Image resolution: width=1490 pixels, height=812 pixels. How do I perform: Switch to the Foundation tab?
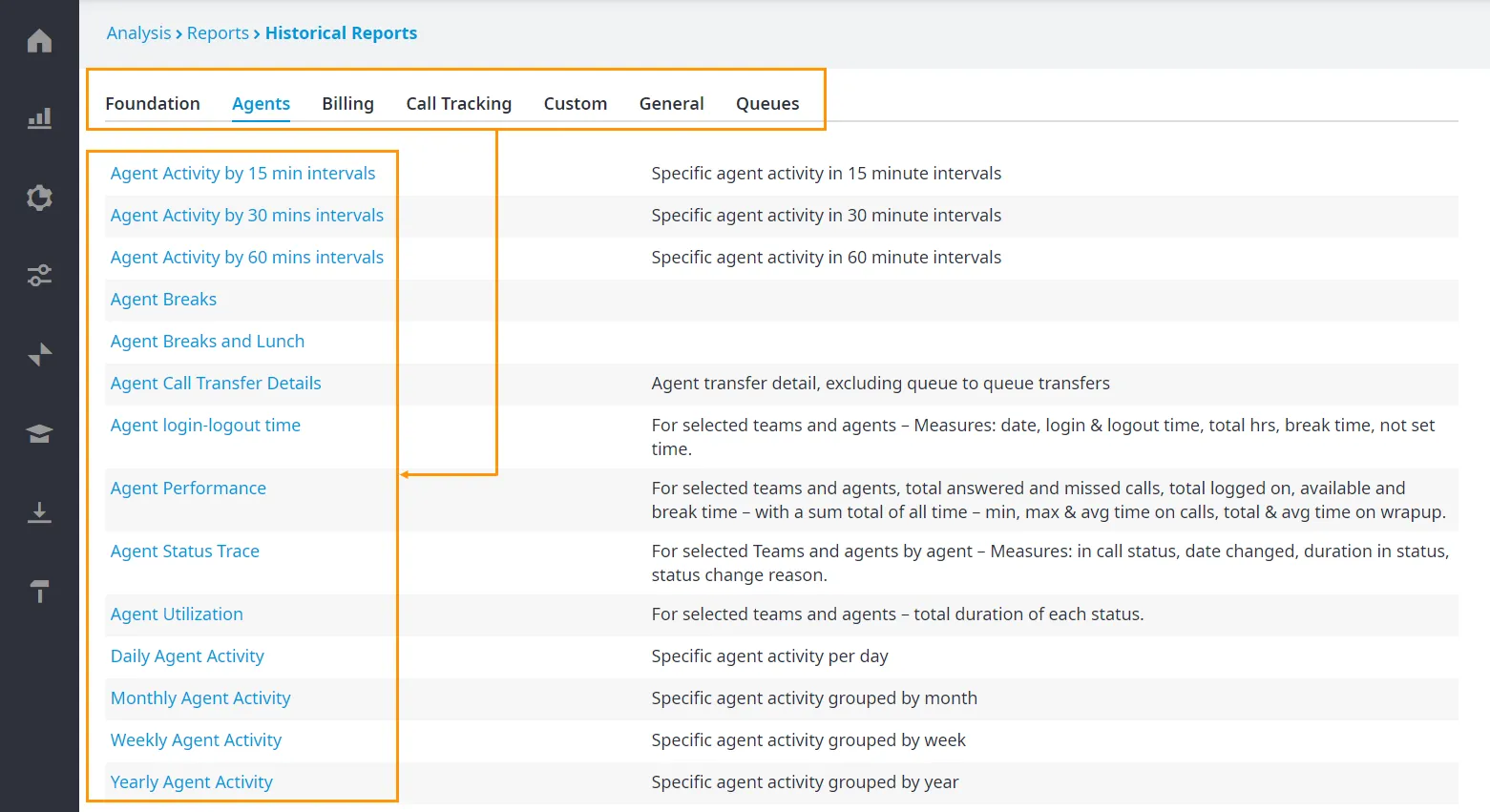(153, 104)
